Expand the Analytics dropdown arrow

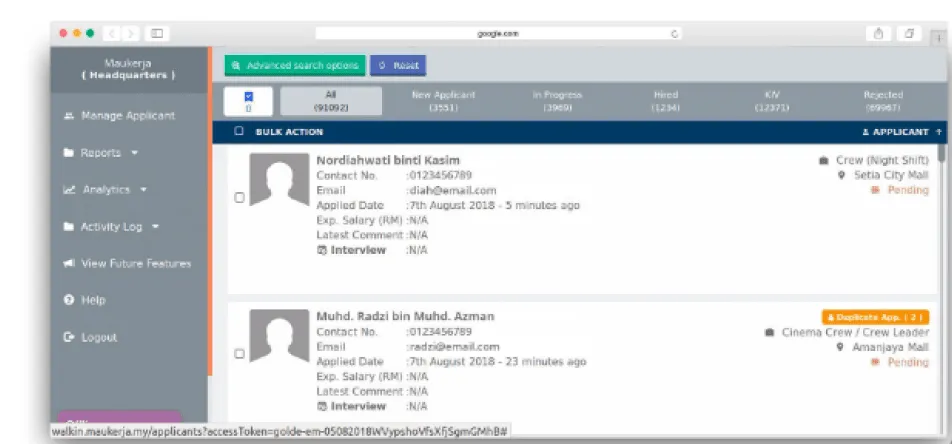tap(143, 190)
